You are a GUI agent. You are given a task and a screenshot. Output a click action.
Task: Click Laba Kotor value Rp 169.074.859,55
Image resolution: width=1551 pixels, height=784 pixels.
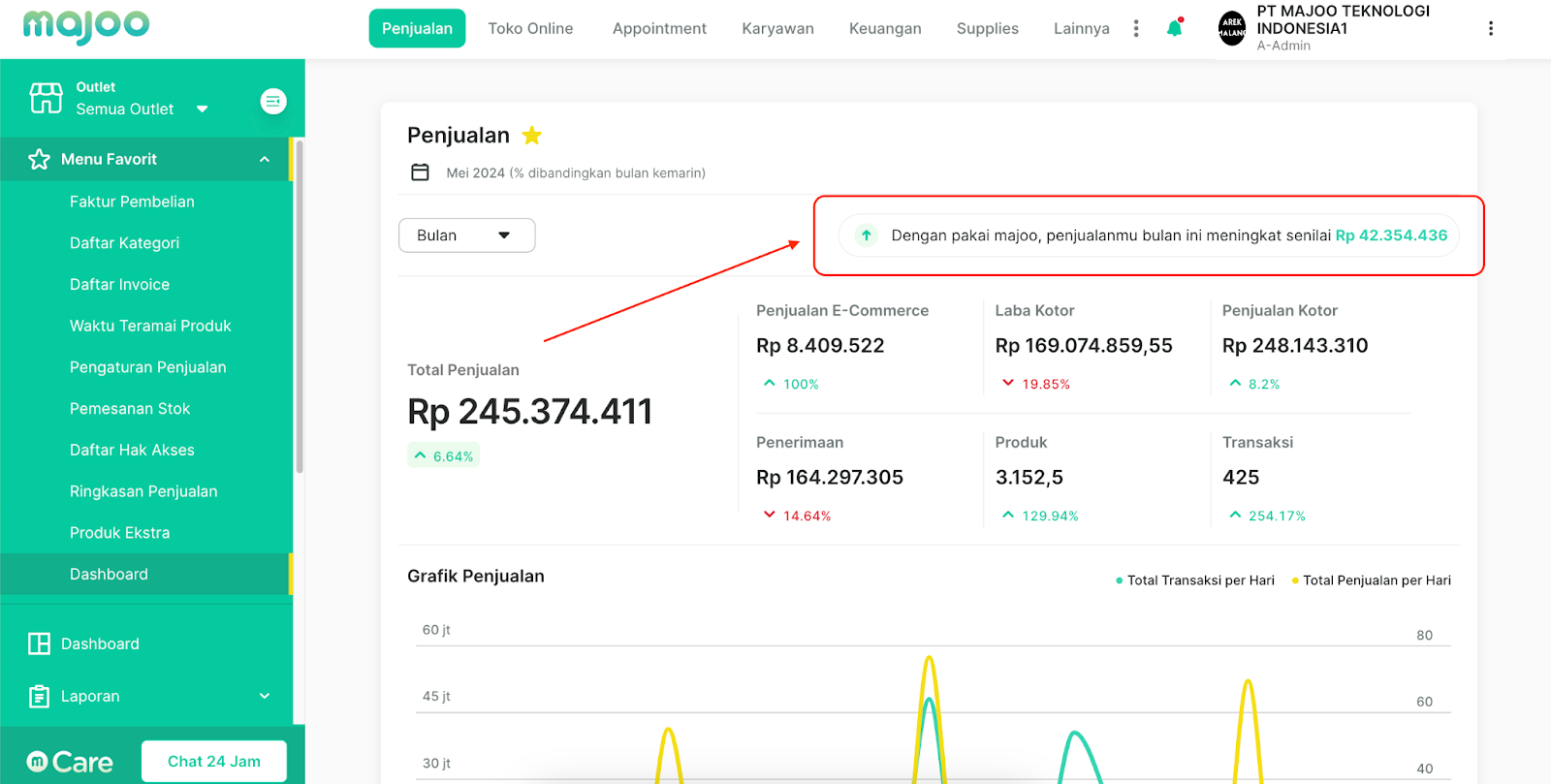[1084, 345]
